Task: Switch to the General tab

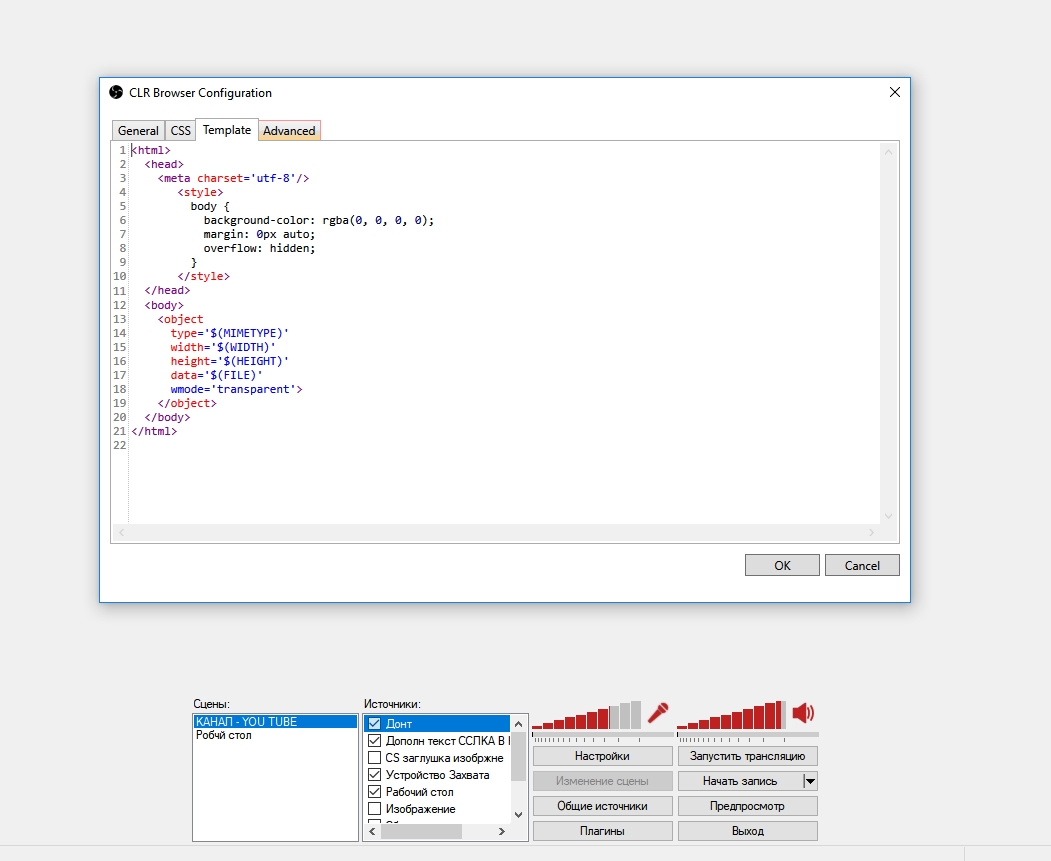Action: (x=138, y=131)
